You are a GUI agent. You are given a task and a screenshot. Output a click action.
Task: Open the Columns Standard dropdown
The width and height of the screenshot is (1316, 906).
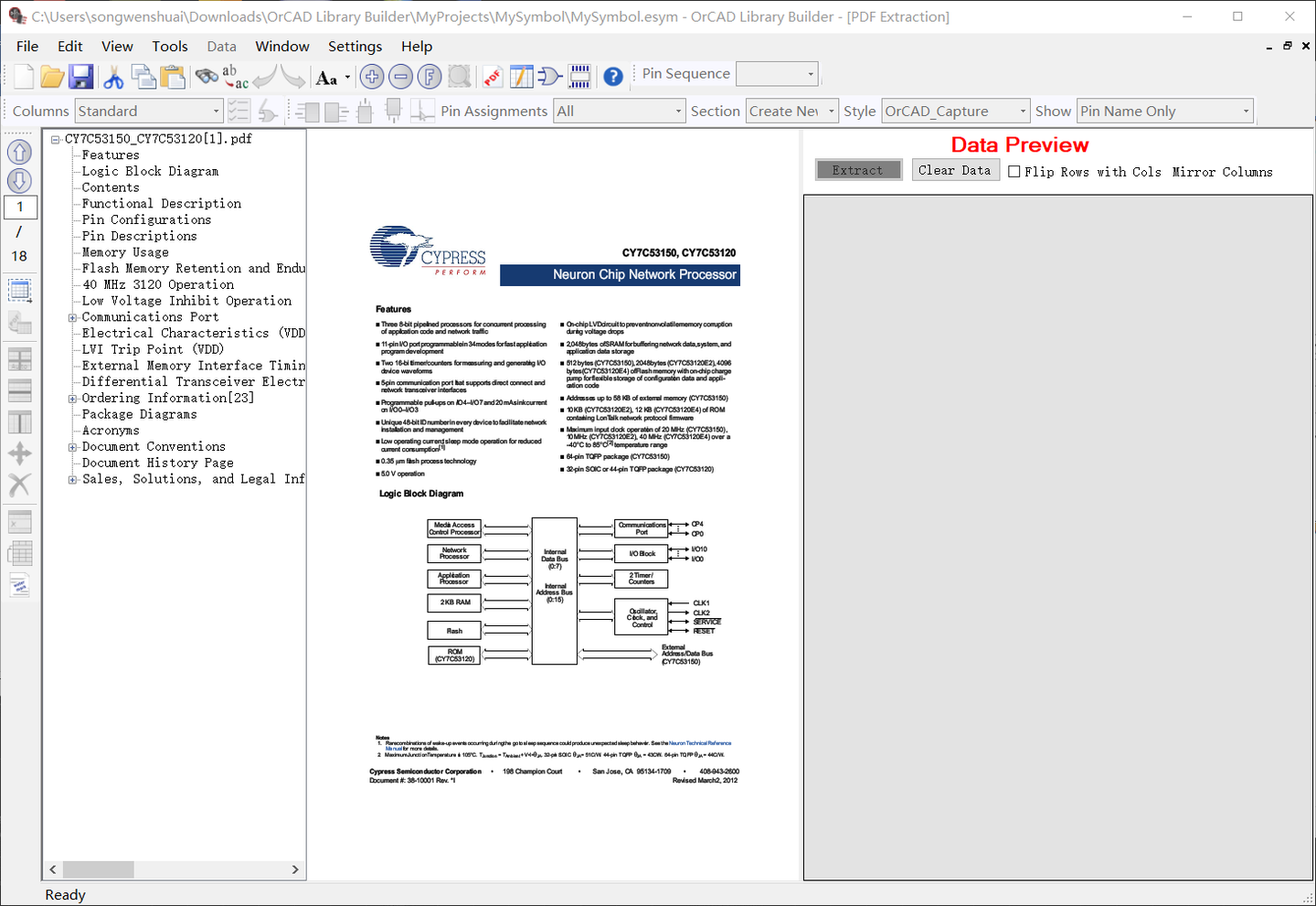(x=218, y=110)
